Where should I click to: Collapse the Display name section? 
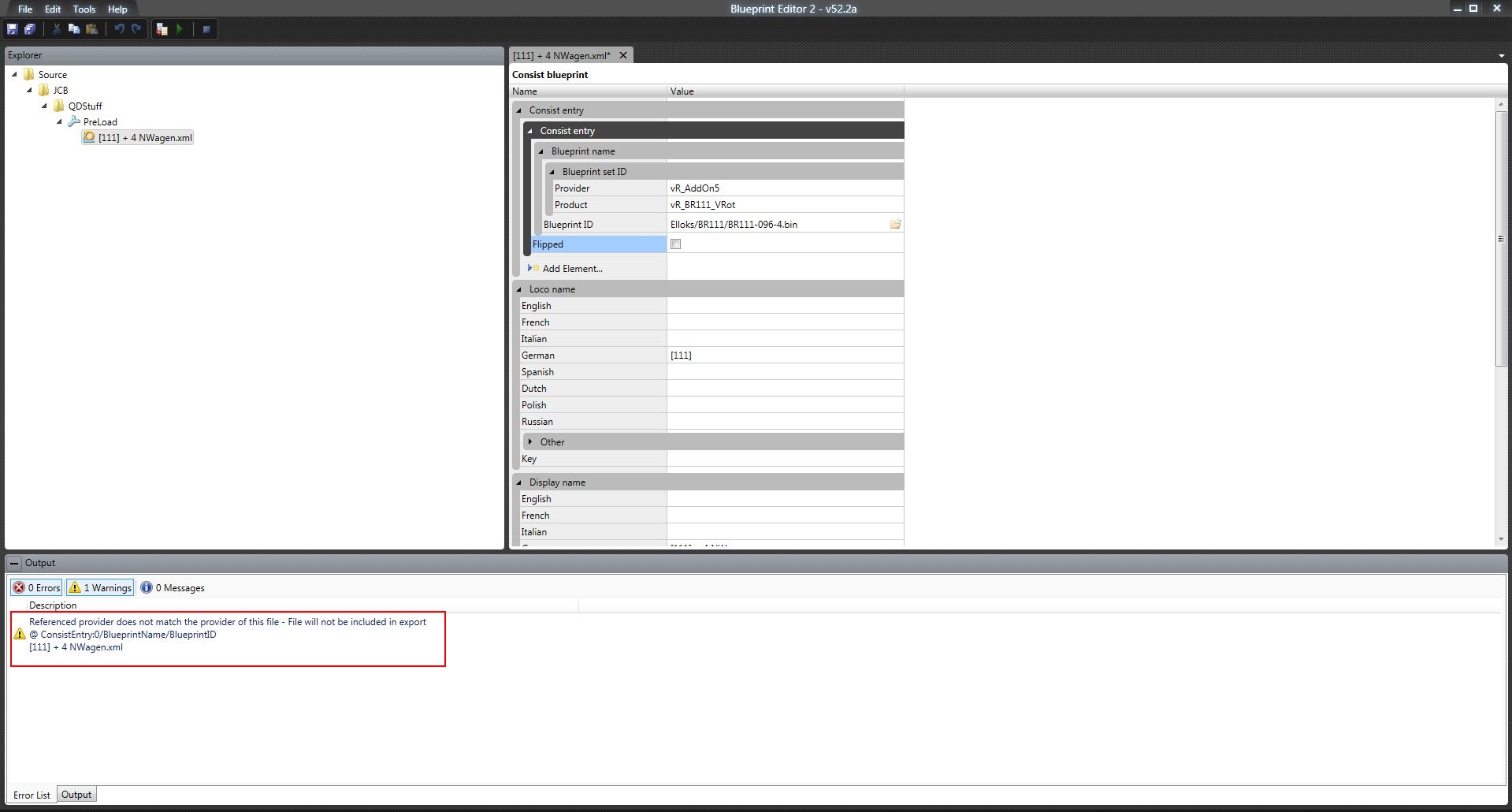pos(519,482)
